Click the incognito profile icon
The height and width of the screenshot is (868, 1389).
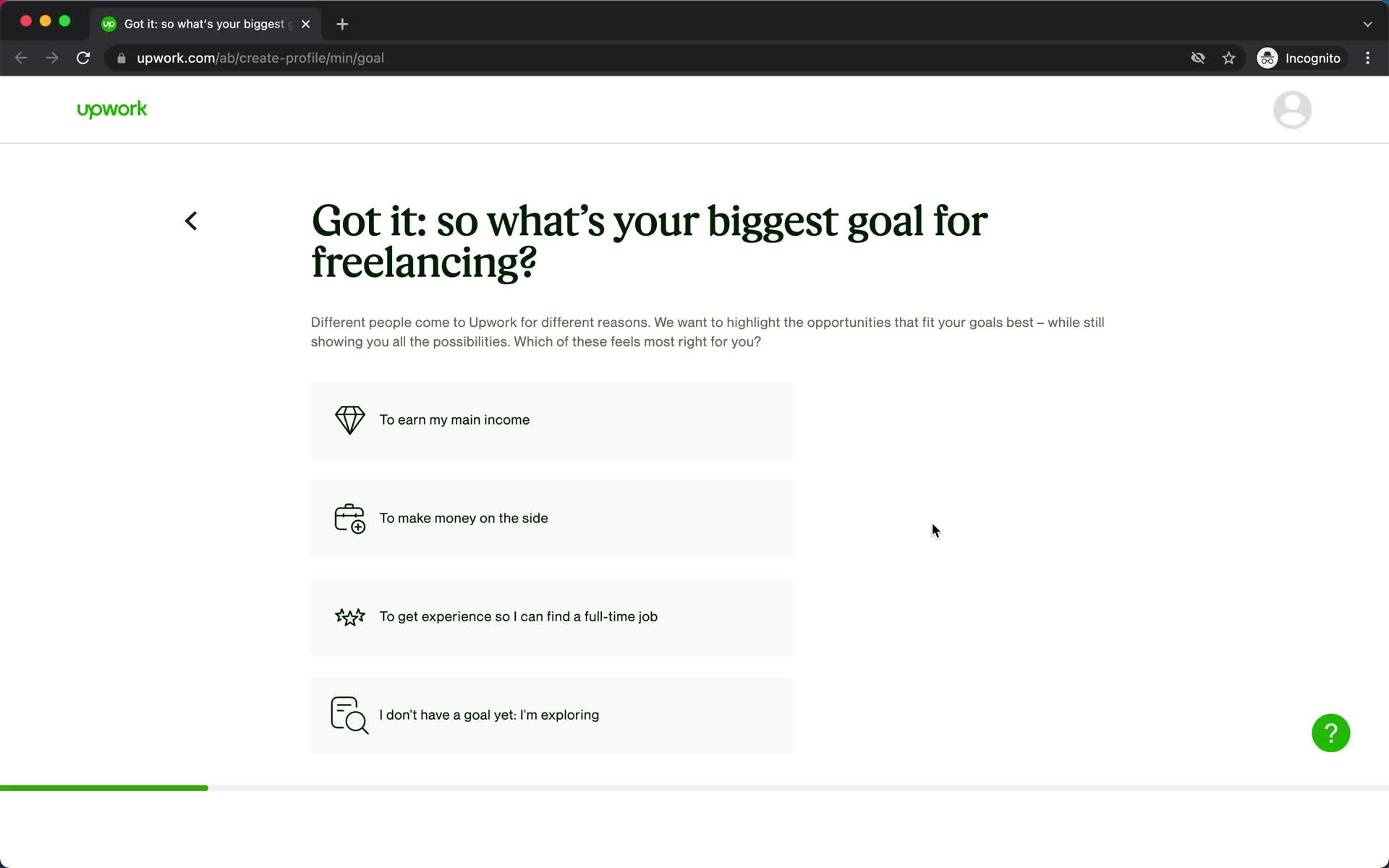point(1267,58)
